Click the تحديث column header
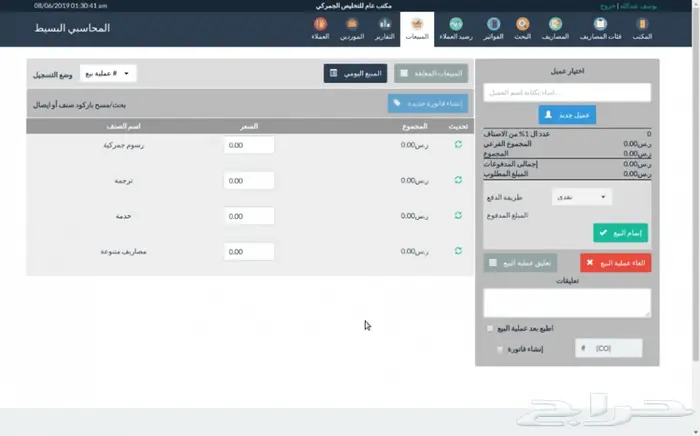700x436 pixels. click(x=458, y=126)
